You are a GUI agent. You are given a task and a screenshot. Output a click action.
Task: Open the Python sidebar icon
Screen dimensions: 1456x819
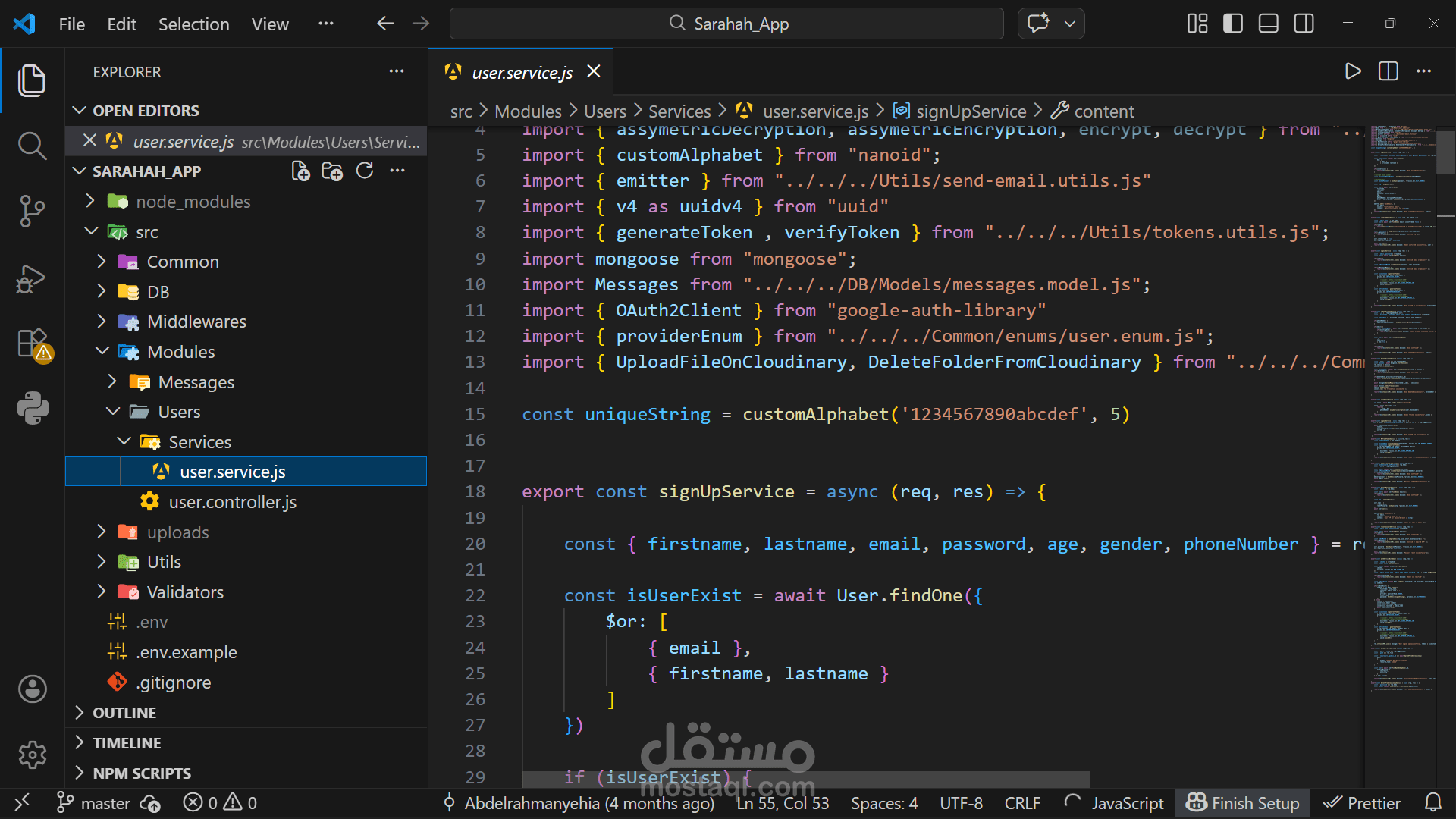coord(32,408)
